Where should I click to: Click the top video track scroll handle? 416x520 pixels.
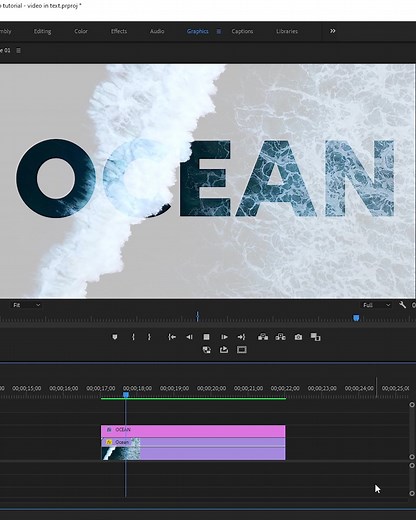point(412,405)
